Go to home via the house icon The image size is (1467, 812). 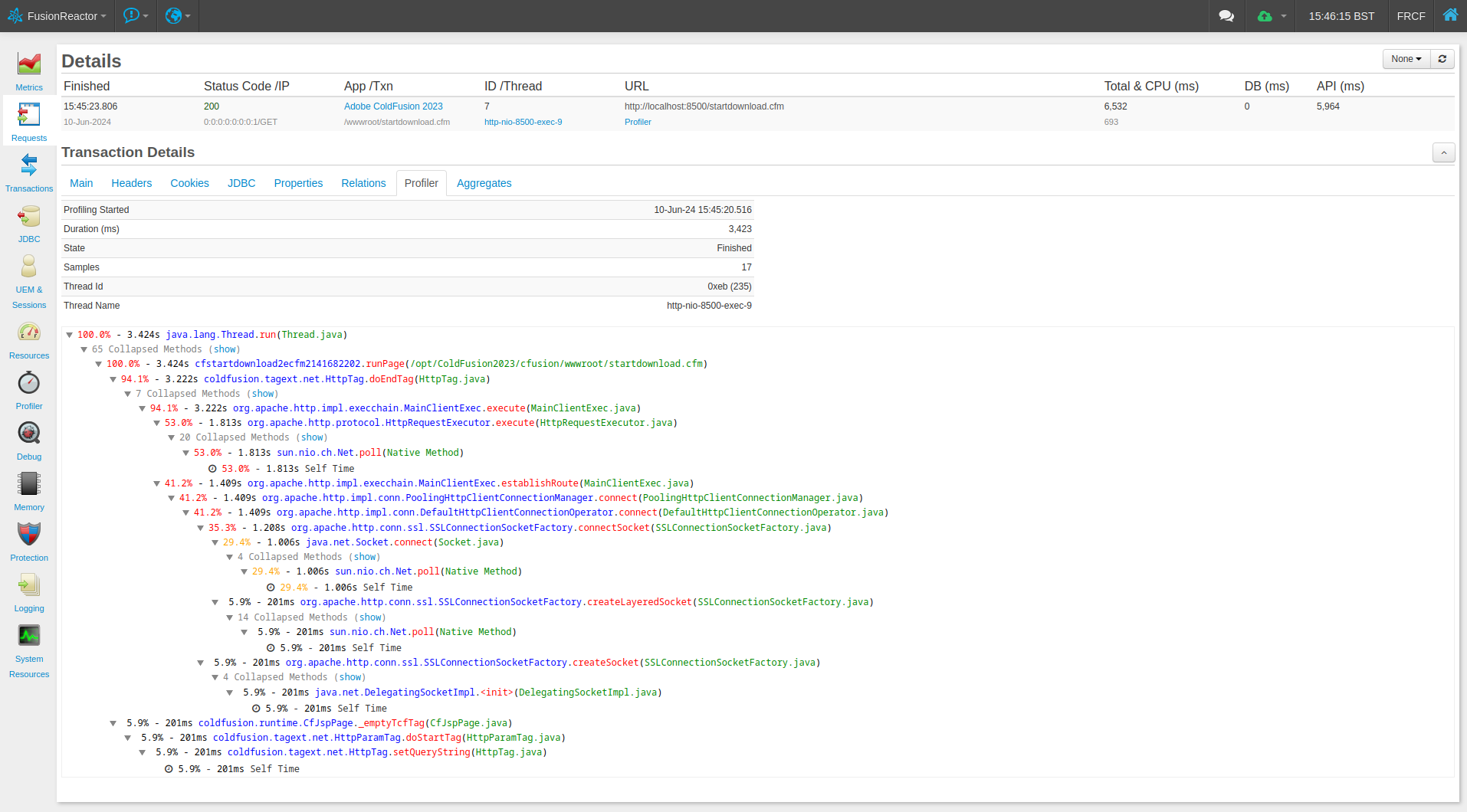[x=1450, y=15]
